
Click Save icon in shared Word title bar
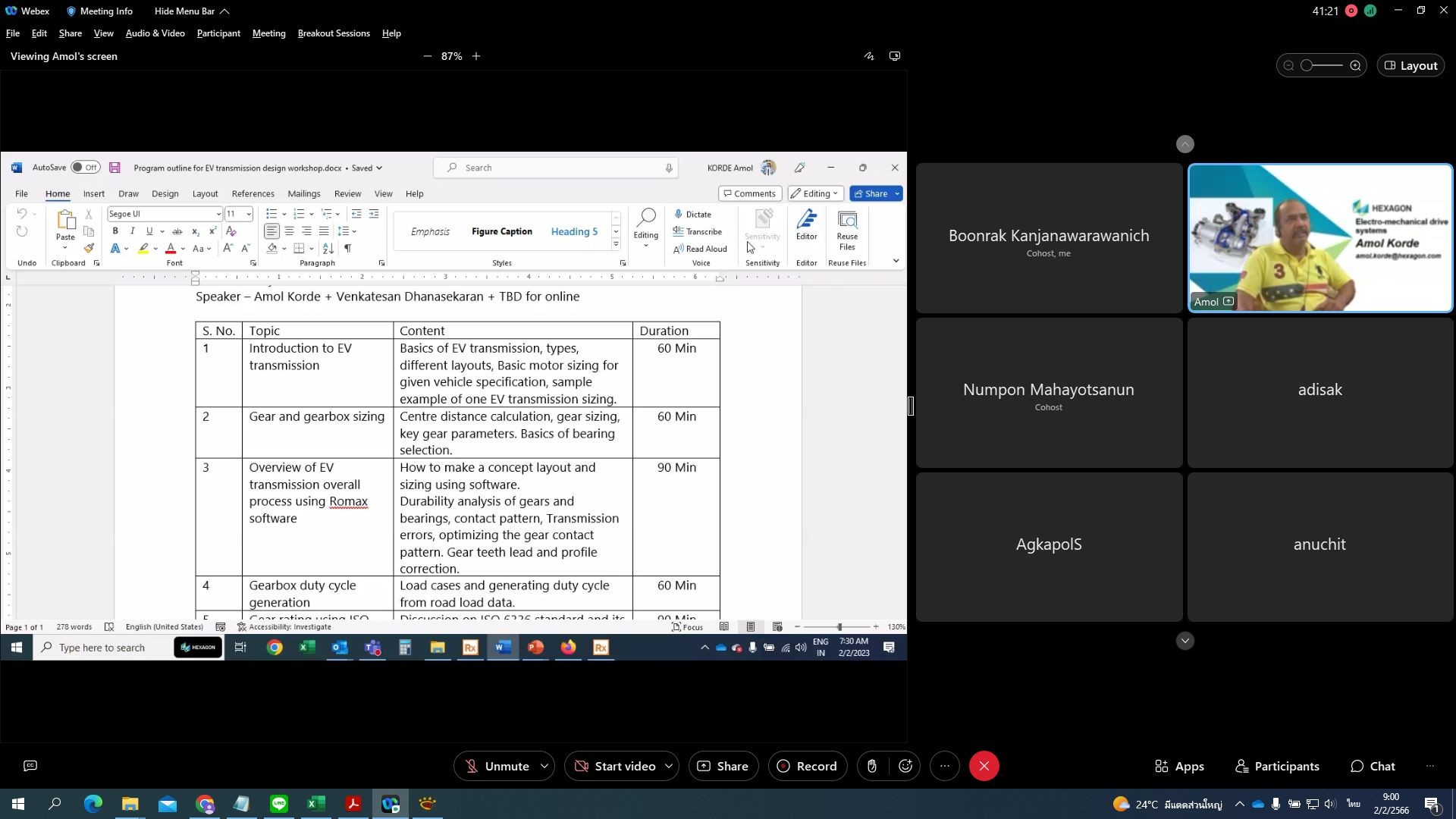pyautogui.click(x=115, y=168)
